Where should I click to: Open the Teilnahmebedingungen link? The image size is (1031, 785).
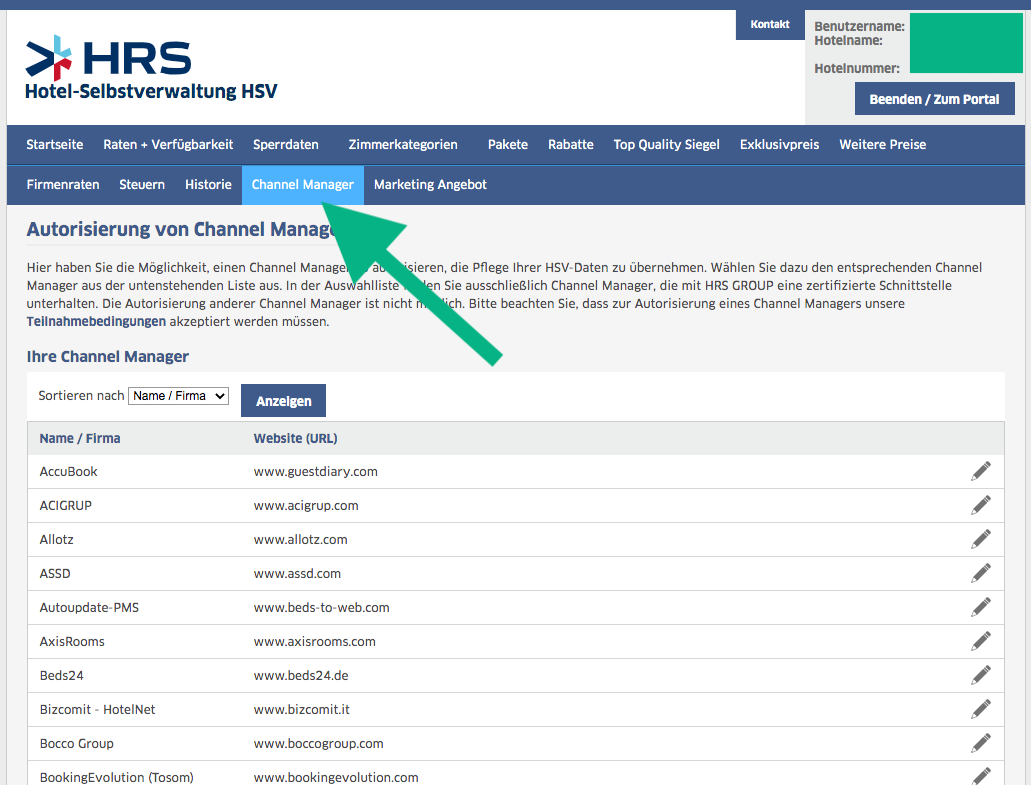click(x=96, y=321)
